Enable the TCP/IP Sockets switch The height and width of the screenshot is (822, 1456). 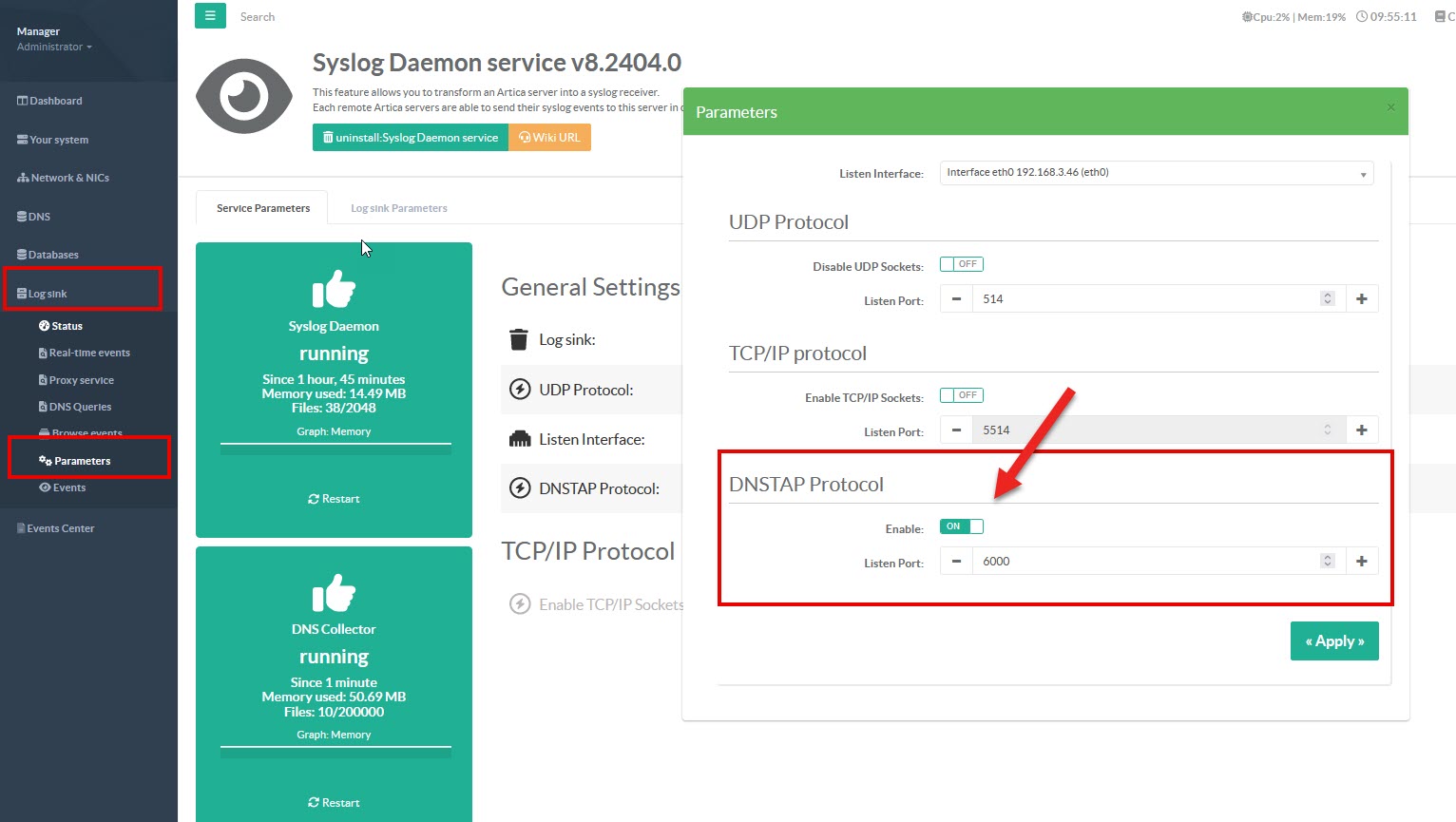pyautogui.click(x=961, y=395)
